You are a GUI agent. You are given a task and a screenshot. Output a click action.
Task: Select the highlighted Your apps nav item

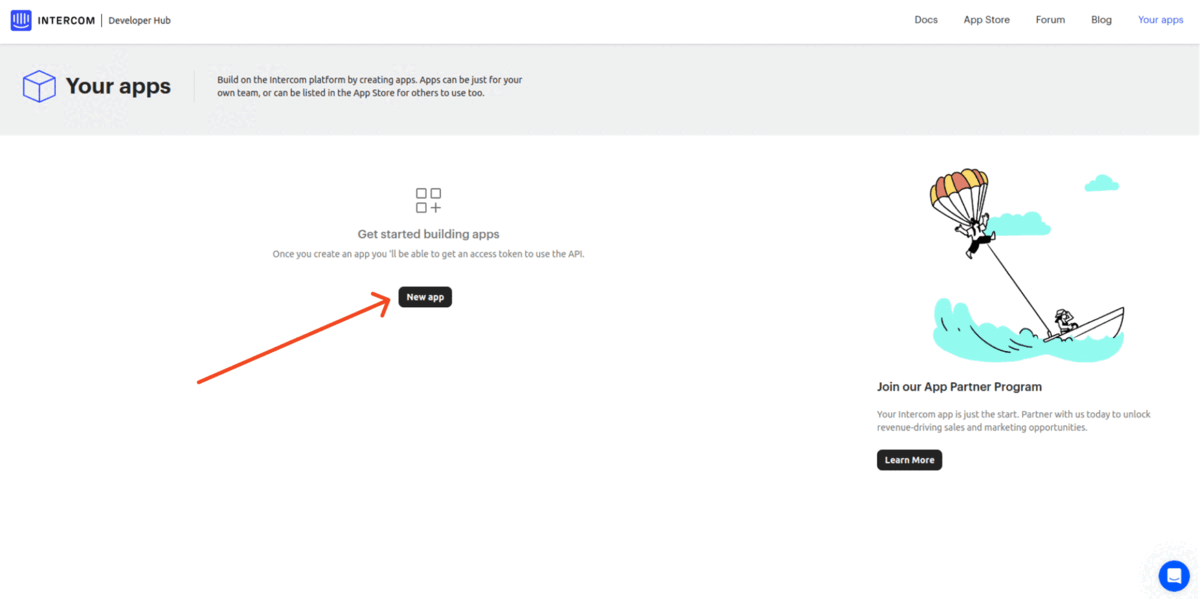click(x=1160, y=19)
